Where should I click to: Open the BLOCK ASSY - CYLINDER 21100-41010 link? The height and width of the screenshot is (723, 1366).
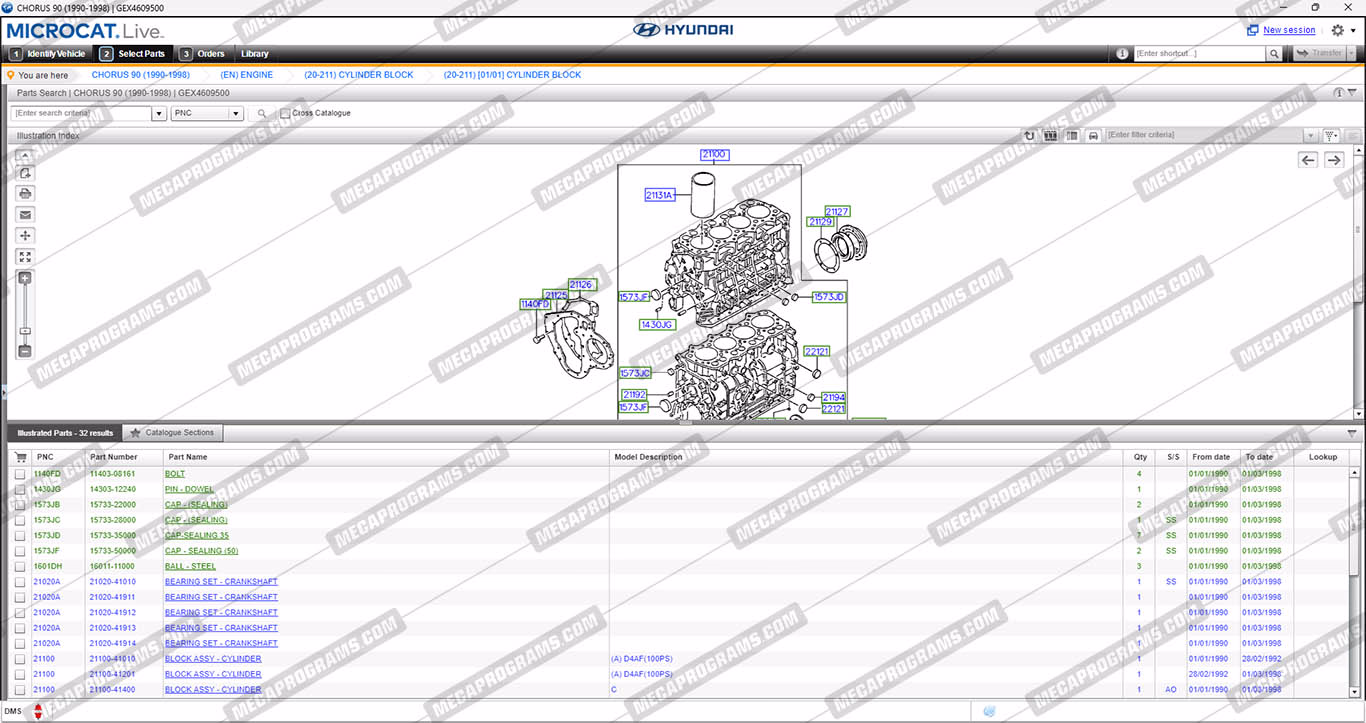pyautogui.click(x=213, y=659)
